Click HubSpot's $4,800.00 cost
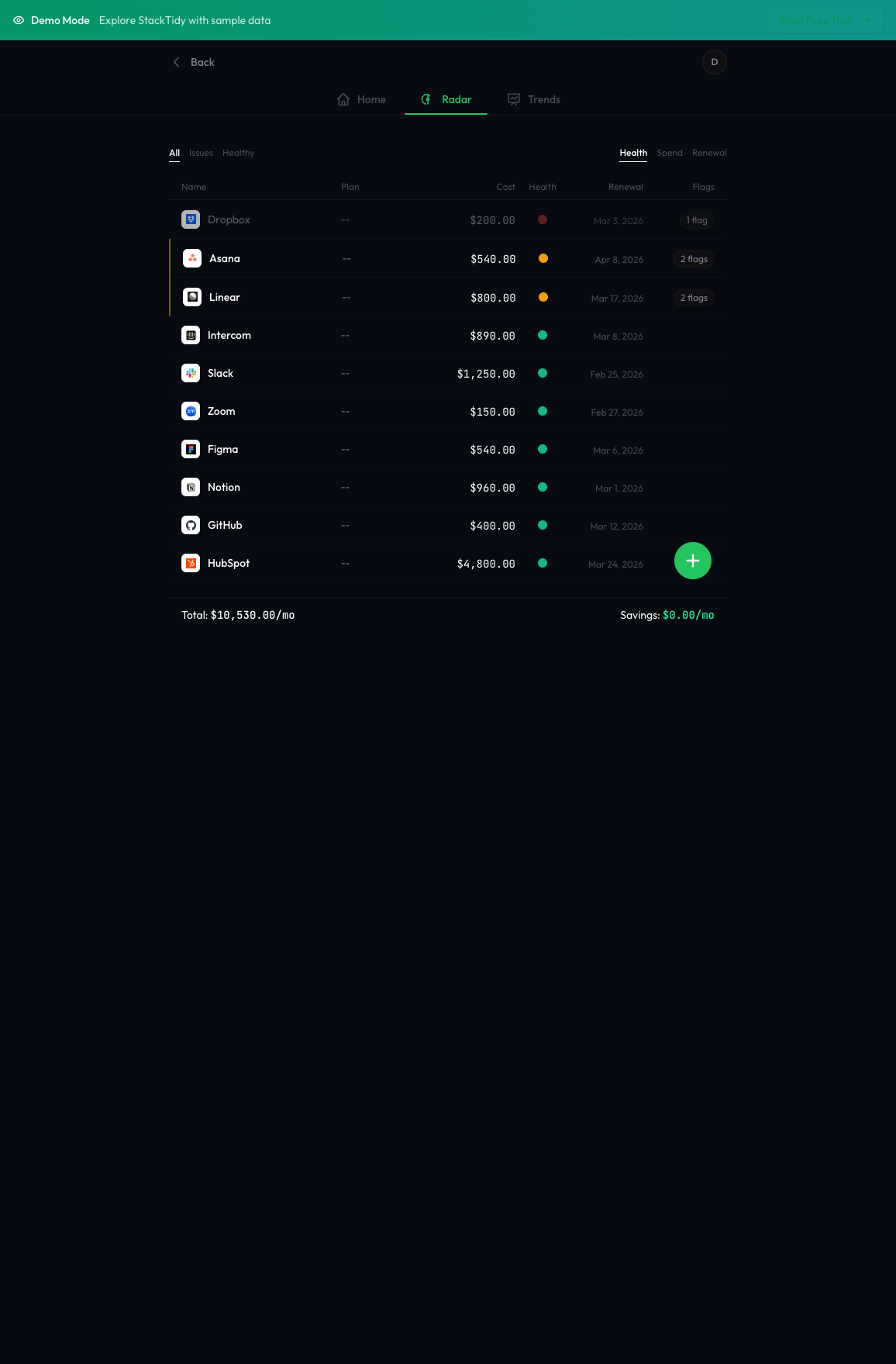Image resolution: width=896 pixels, height=1364 pixels. (x=486, y=564)
